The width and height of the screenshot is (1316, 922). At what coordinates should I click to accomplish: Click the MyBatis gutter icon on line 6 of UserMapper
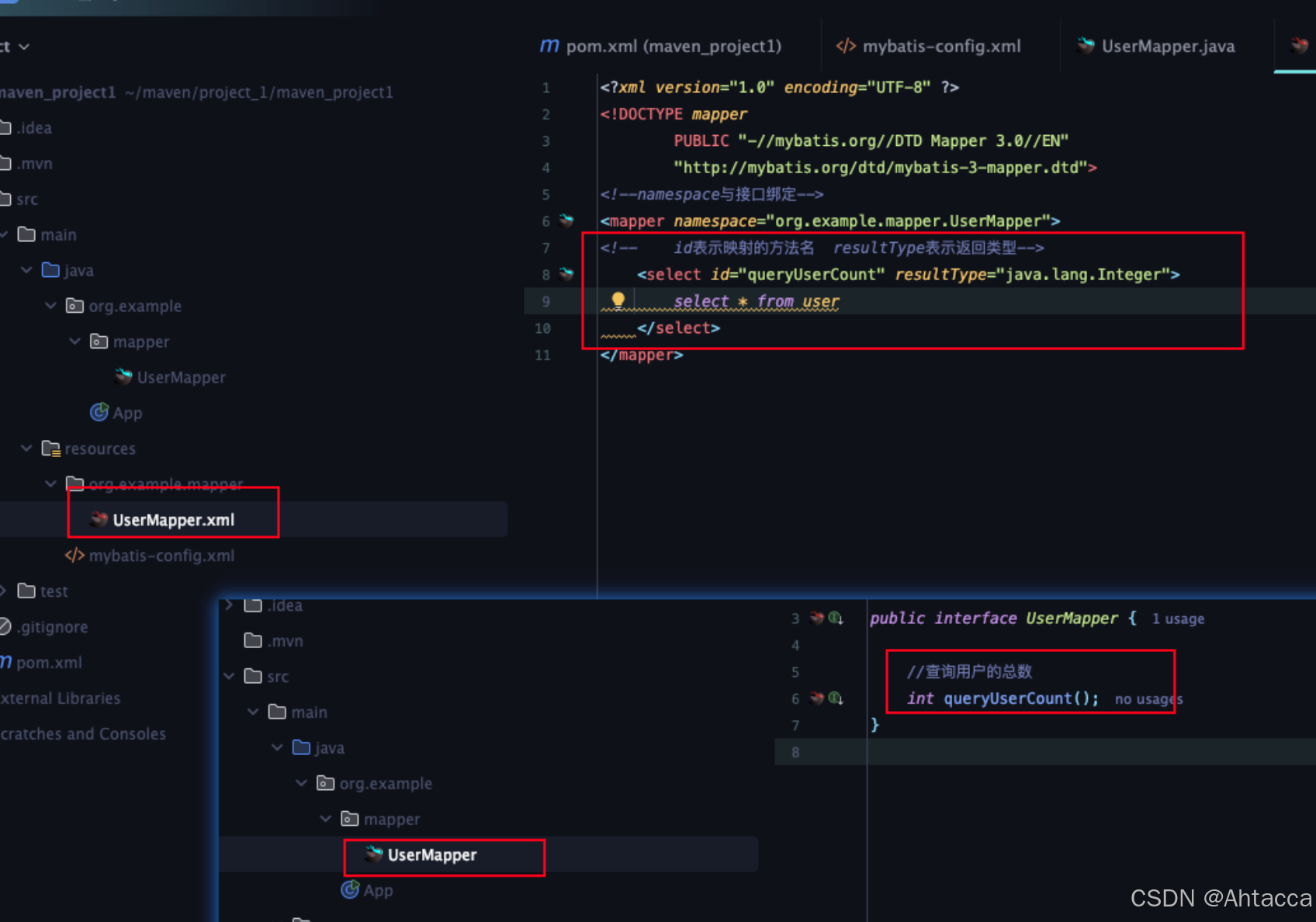816,698
